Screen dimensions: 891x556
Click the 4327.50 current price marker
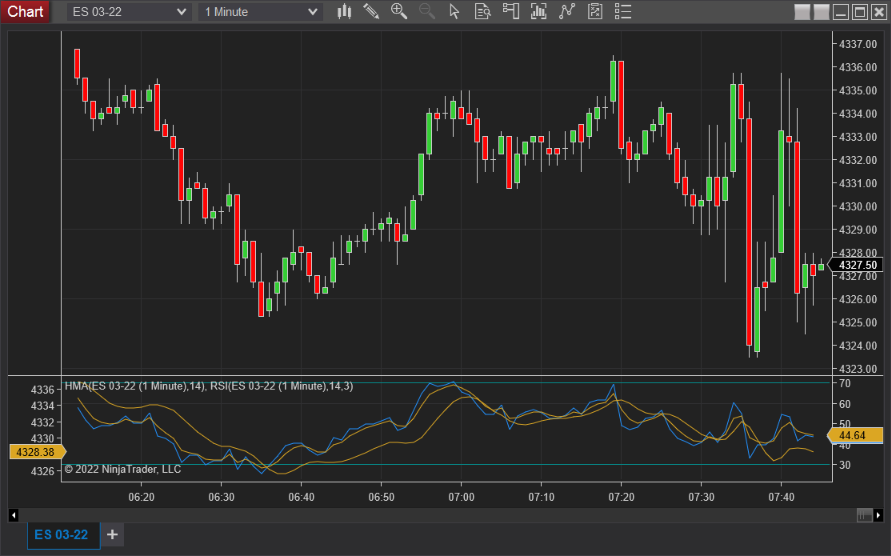[857, 265]
